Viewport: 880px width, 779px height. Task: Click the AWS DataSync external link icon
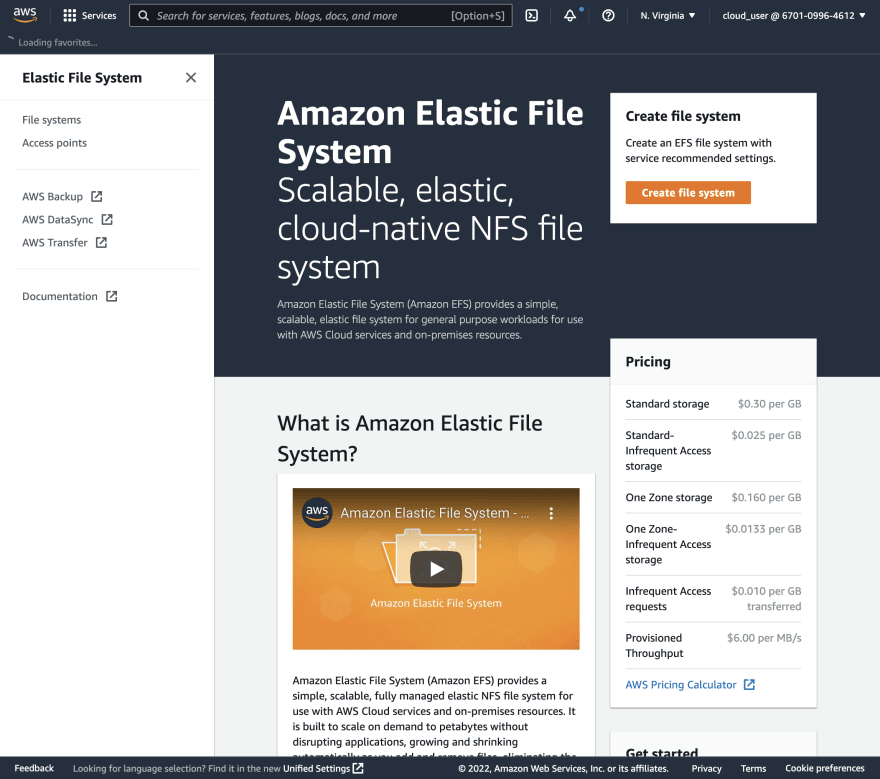(x=107, y=219)
